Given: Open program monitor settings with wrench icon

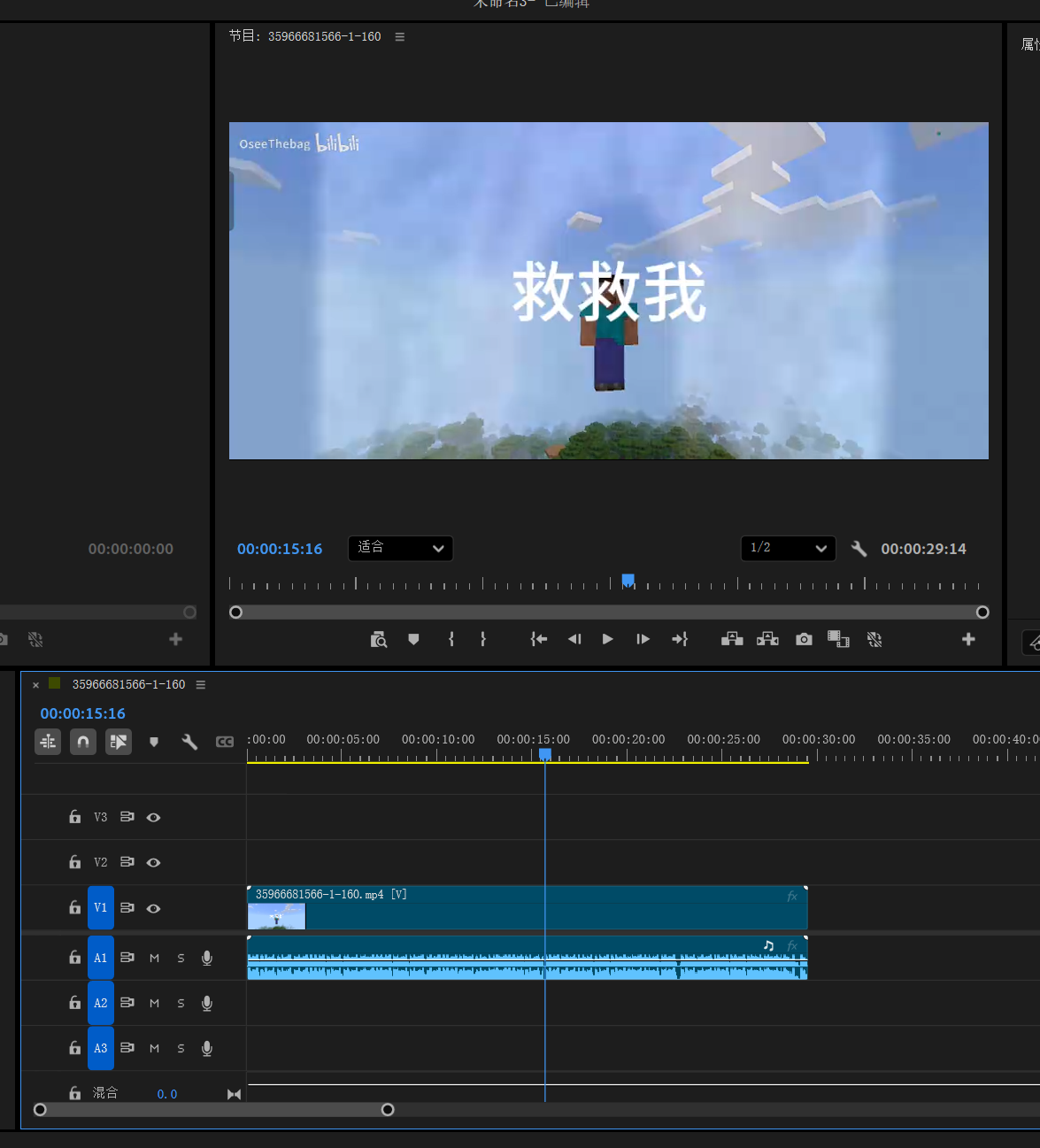Looking at the screenshot, I should (858, 549).
